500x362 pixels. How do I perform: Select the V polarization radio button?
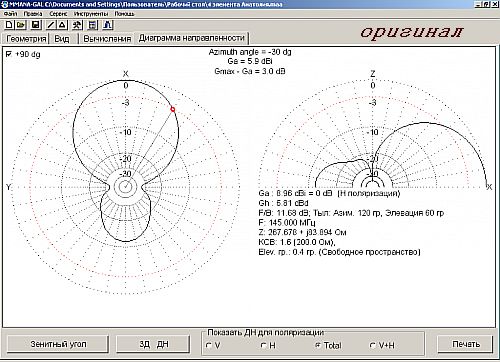209,345
